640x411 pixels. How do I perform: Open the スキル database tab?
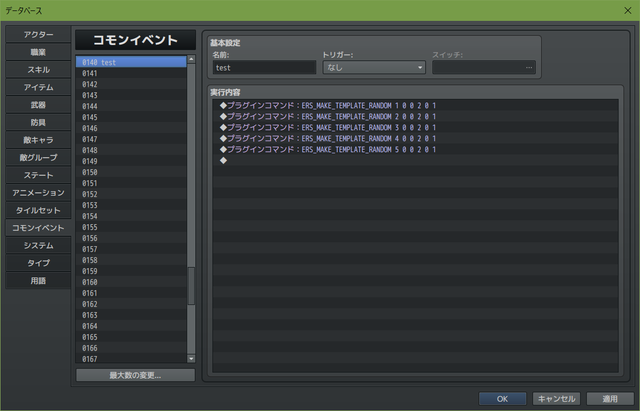point(38,70)
